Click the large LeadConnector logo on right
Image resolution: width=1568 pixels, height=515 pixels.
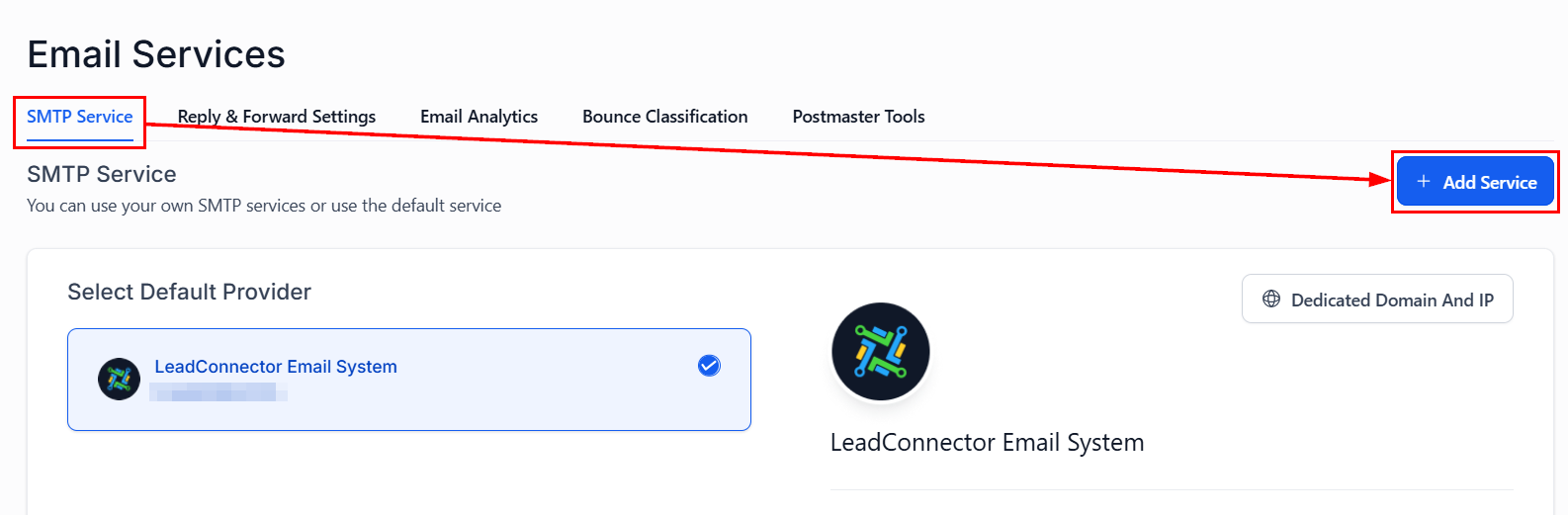click(x=880, y=352)
